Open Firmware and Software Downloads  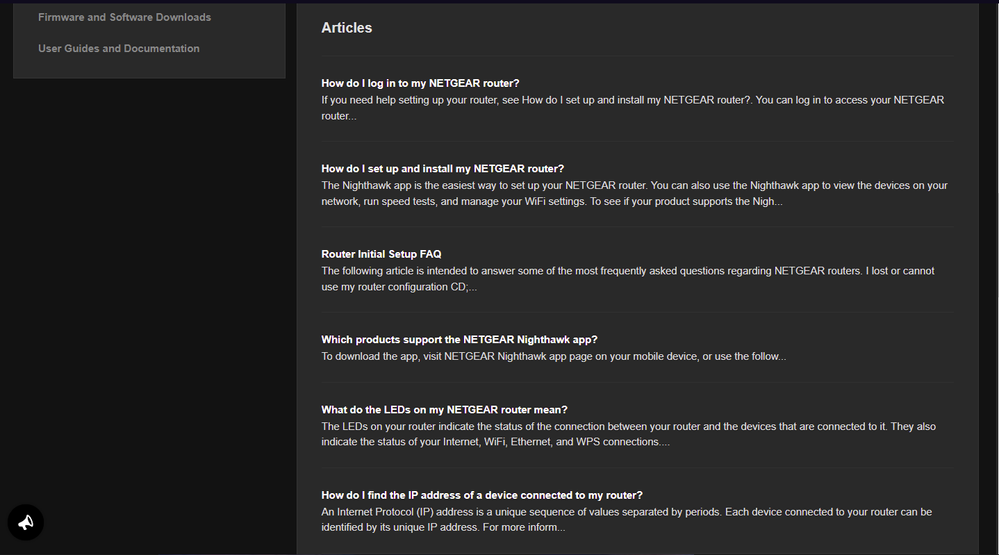(x=124, y=17)
